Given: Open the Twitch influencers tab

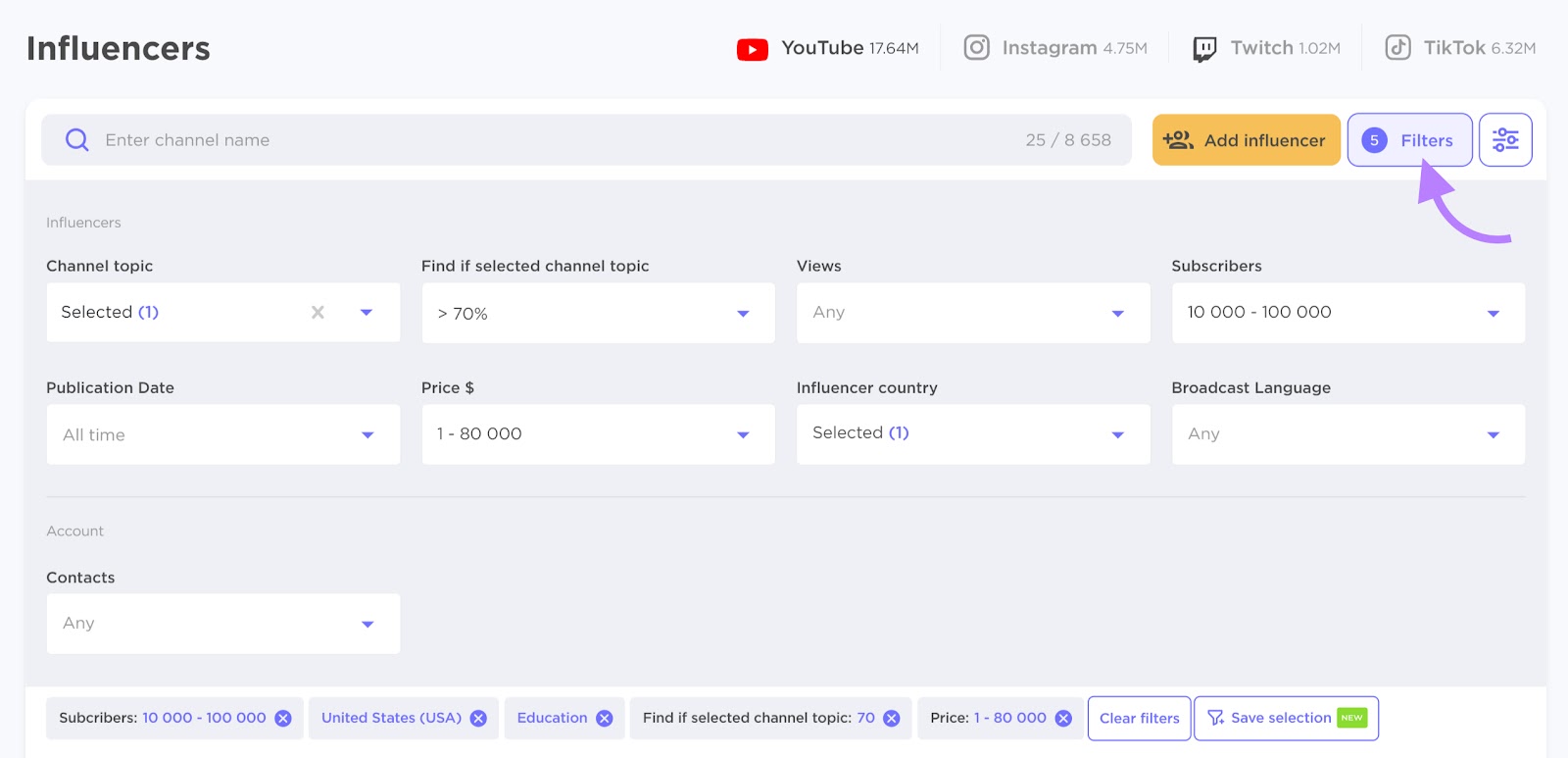Looking at the screenshot, I should (x=1266, y=48).
